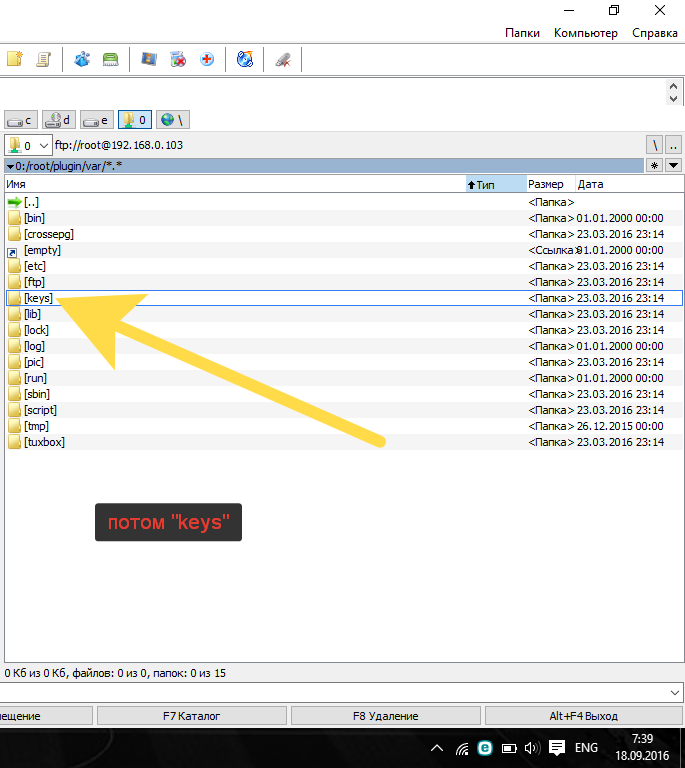The height and width of the screenshot is (768, 685).
Task: Expand the command line history dropdown
Action: click(x=675, y=692)
